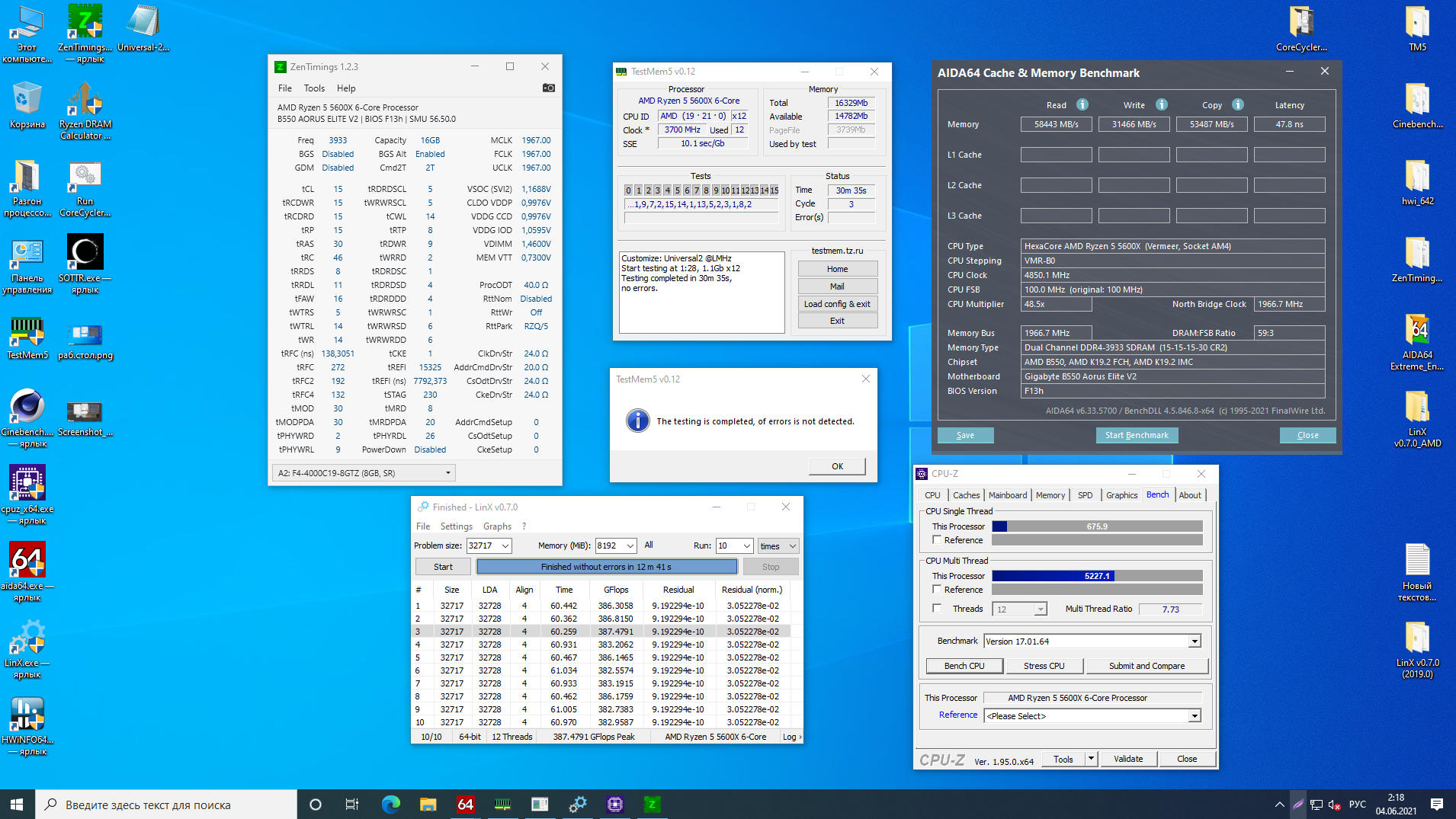Viewport: 1456px width, 819px height.
Task: Click AIDA64 icon in the taskbar
Action: [x=465, y=805]
